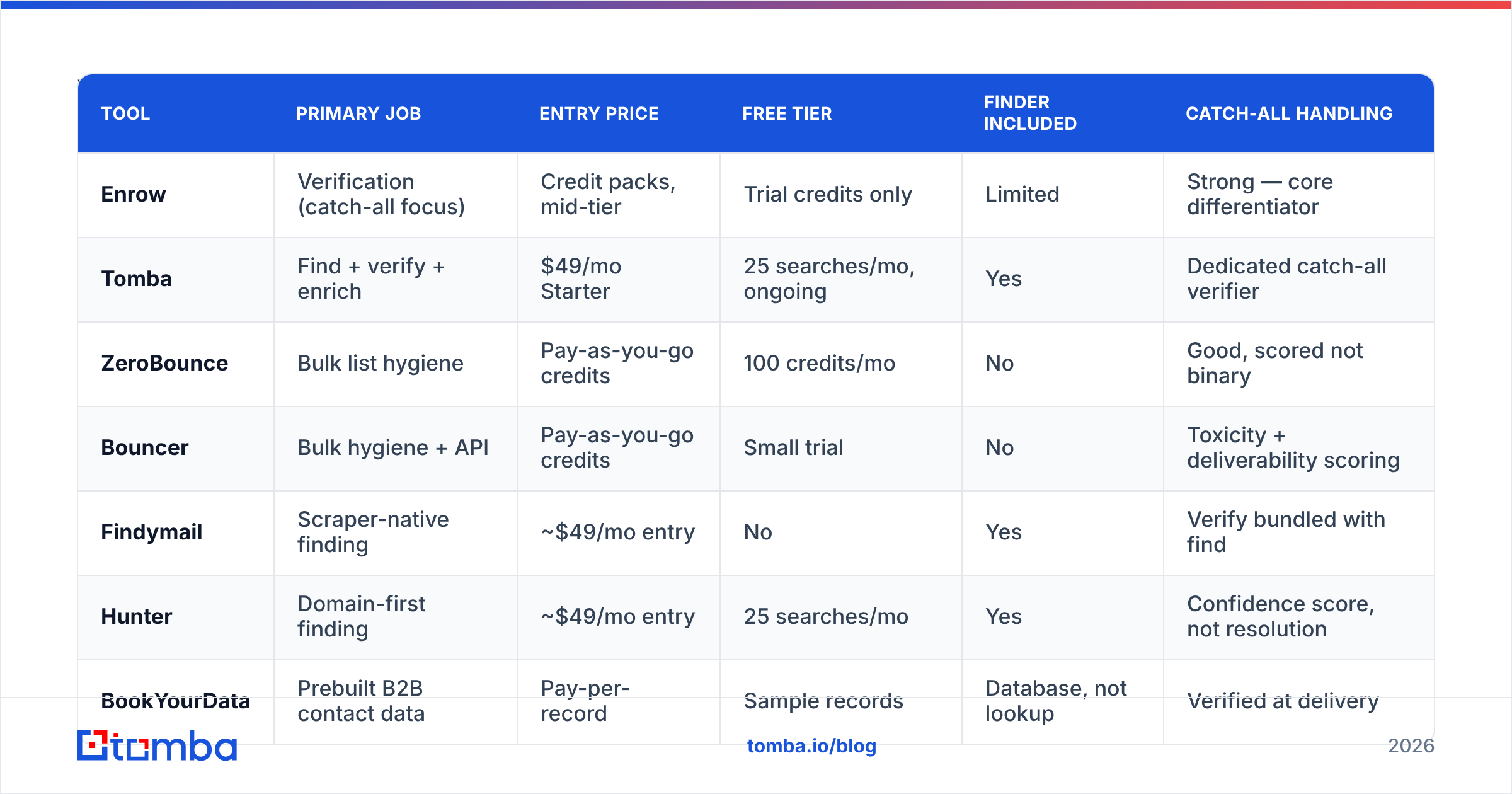The height and width of the screenshot is (794, 1512).
Task: Click the ZeroBounce tool name
Action: coord(164,363)
